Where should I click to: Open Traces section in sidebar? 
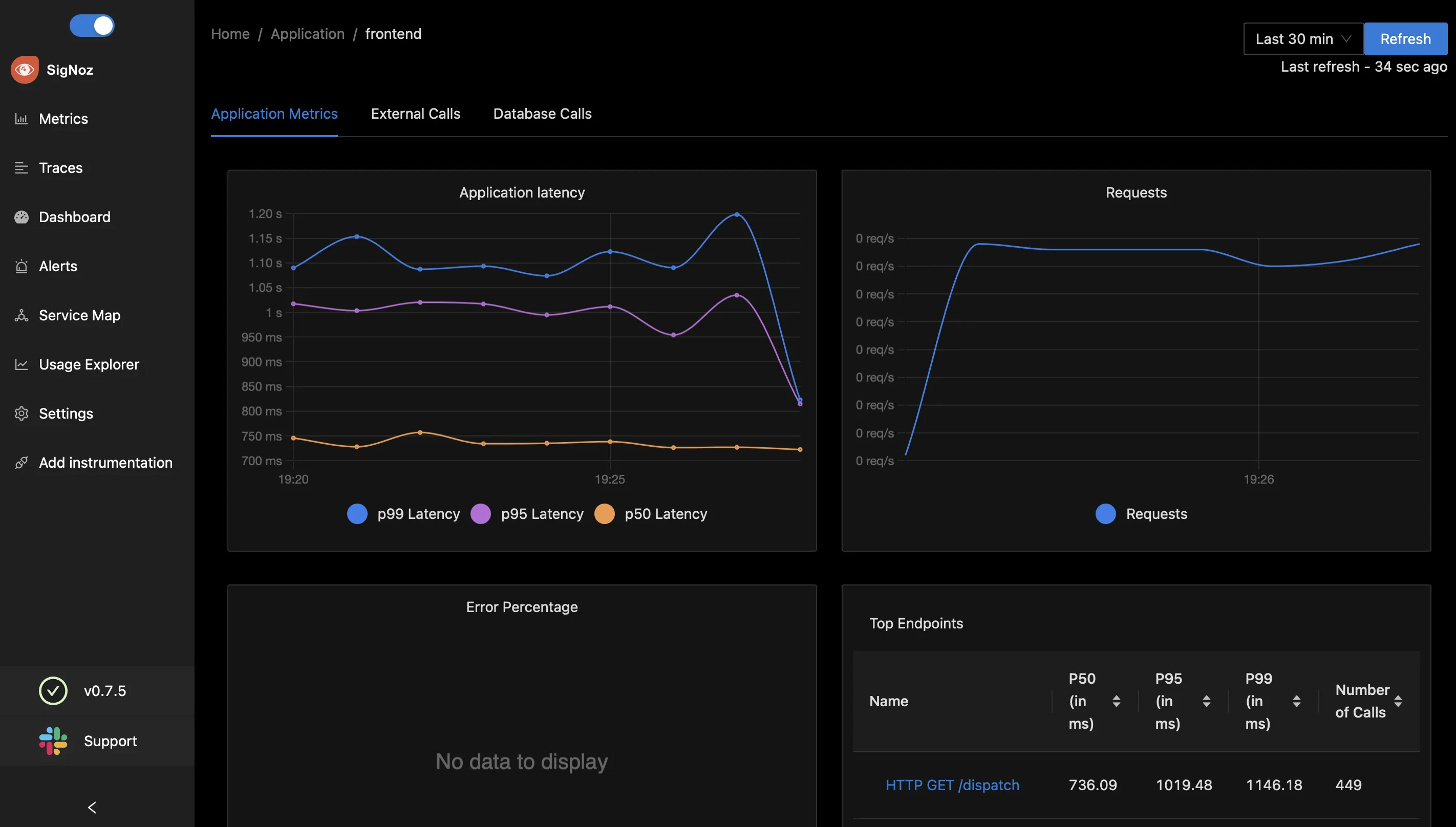(61, 167)
